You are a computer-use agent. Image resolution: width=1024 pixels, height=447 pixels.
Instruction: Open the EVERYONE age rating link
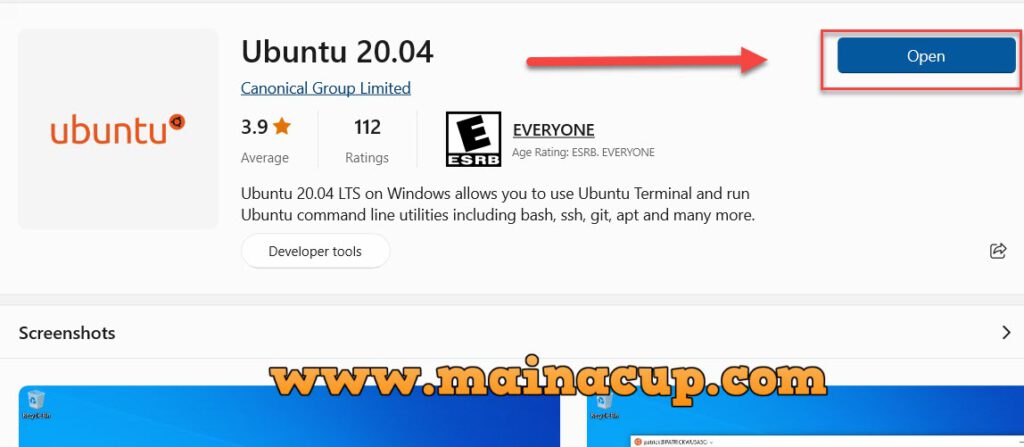click(553, 130)
